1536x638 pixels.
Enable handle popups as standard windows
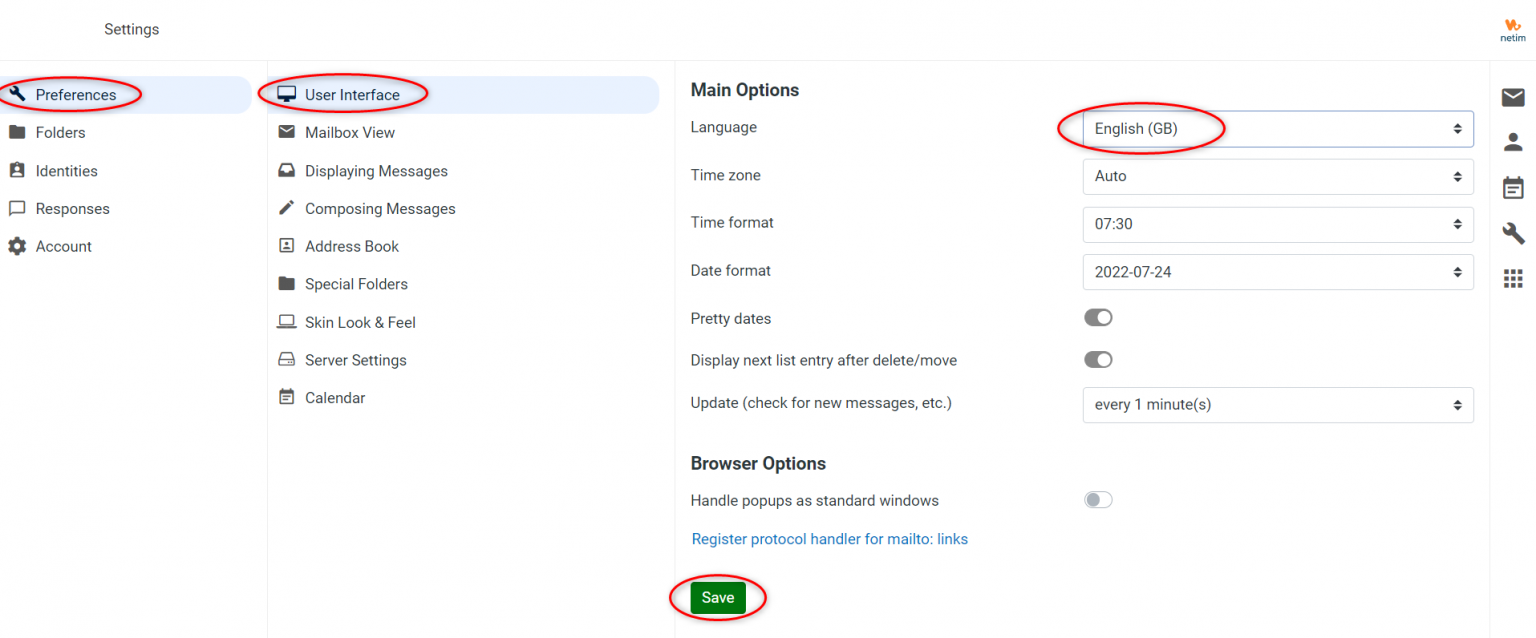pos(1097,499)
